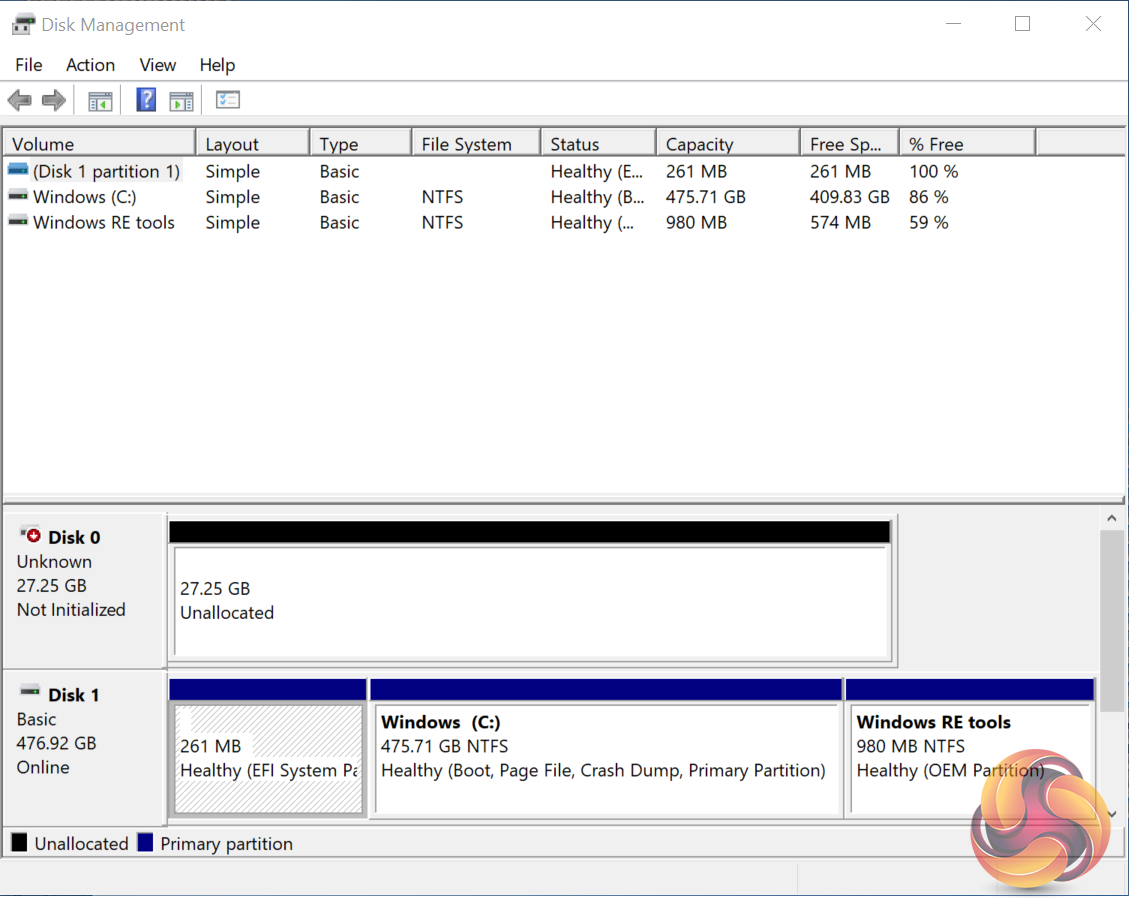The width and height of the screenshot is (1130, 898).
Task: Click the Forward arrow toolbar icon
Action: tap(54, 100)
